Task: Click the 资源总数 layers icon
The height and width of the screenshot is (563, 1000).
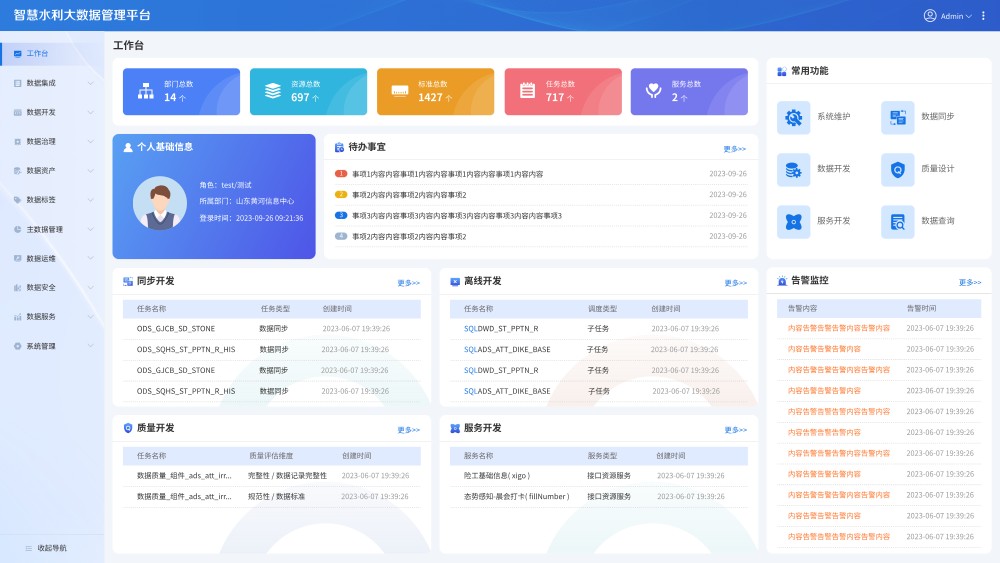Action: pyautogui.click(x=273, y=91)
